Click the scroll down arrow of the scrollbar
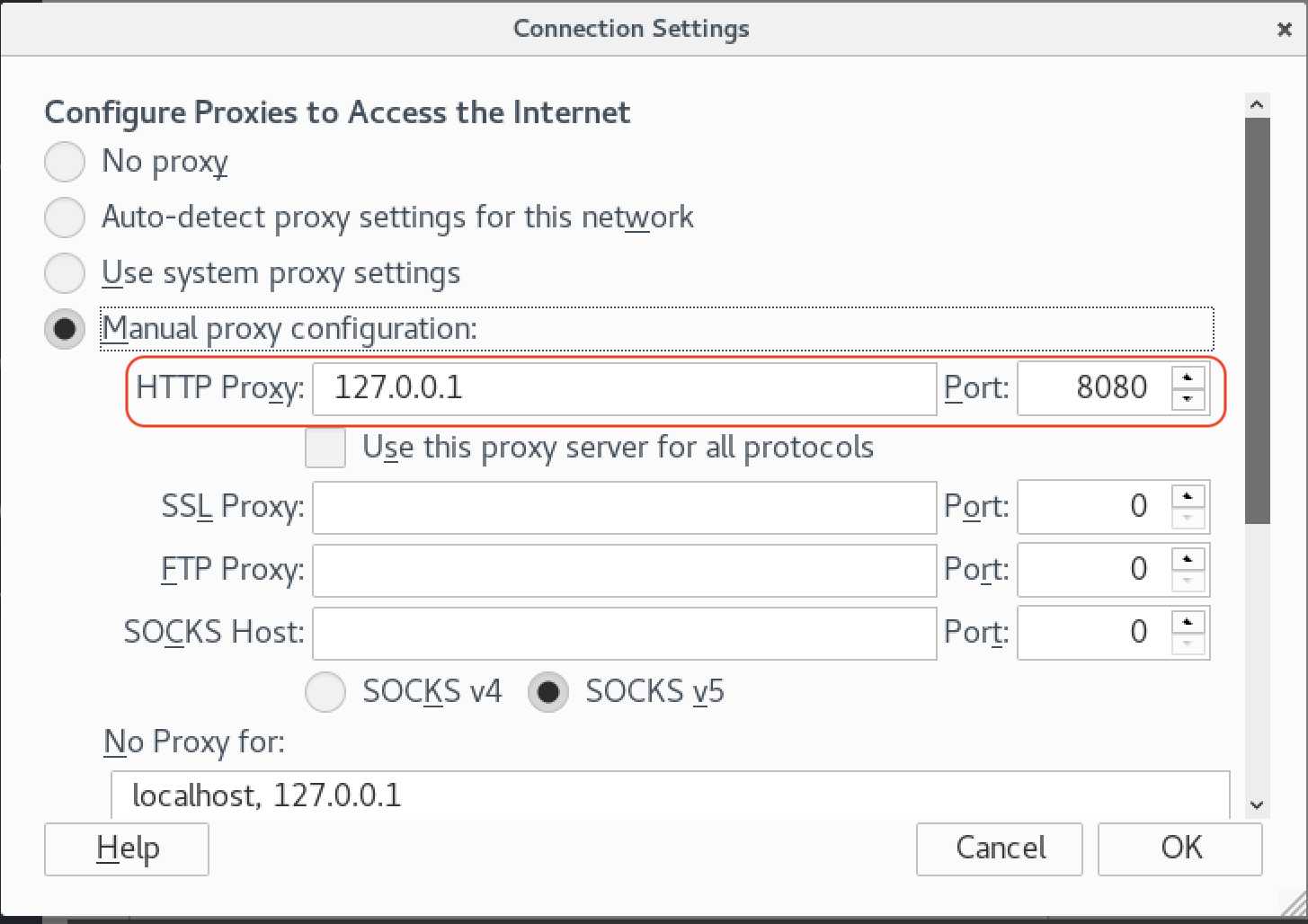The height and width of the screenshot is (924, 1308). coord(1257,805)
